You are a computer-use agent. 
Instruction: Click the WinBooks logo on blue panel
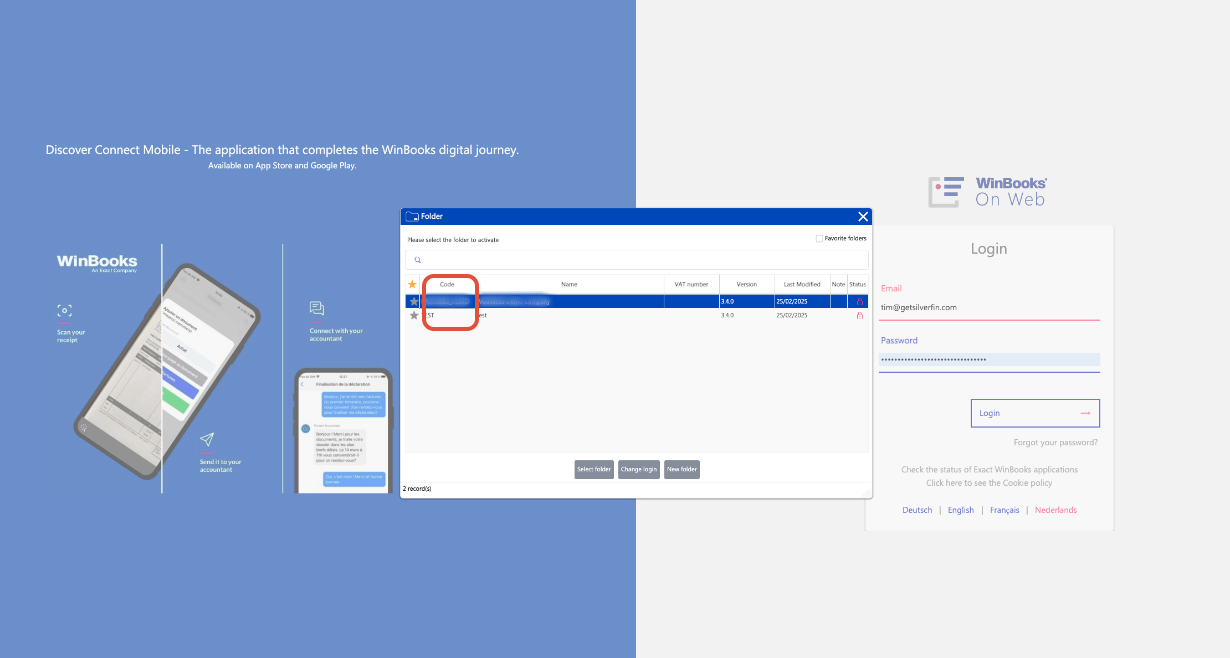(97, 263)
